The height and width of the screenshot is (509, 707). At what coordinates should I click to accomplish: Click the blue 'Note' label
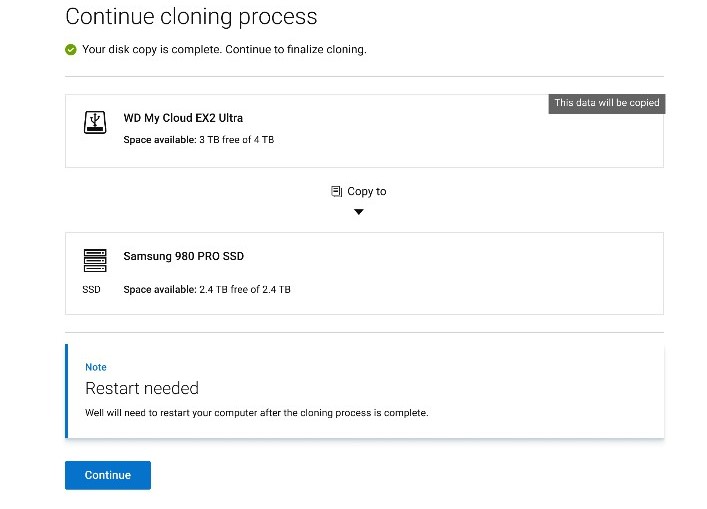point(96,367)
